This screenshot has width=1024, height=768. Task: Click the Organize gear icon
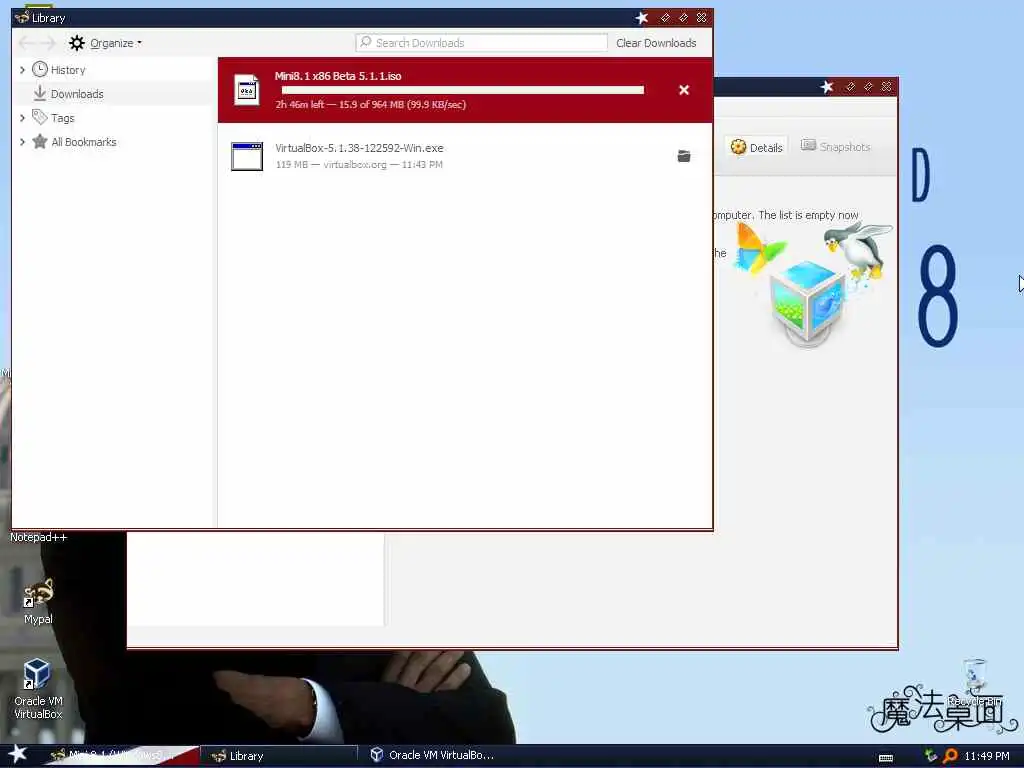(77, 43)
